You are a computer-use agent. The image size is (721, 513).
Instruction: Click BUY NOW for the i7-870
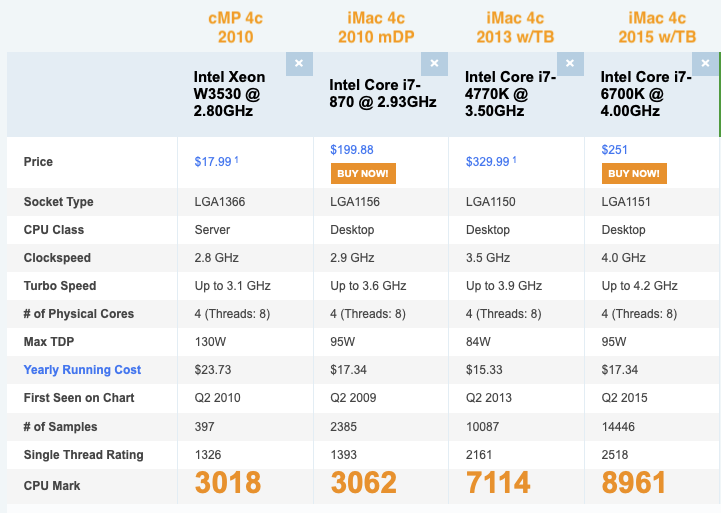coord(363,173)
